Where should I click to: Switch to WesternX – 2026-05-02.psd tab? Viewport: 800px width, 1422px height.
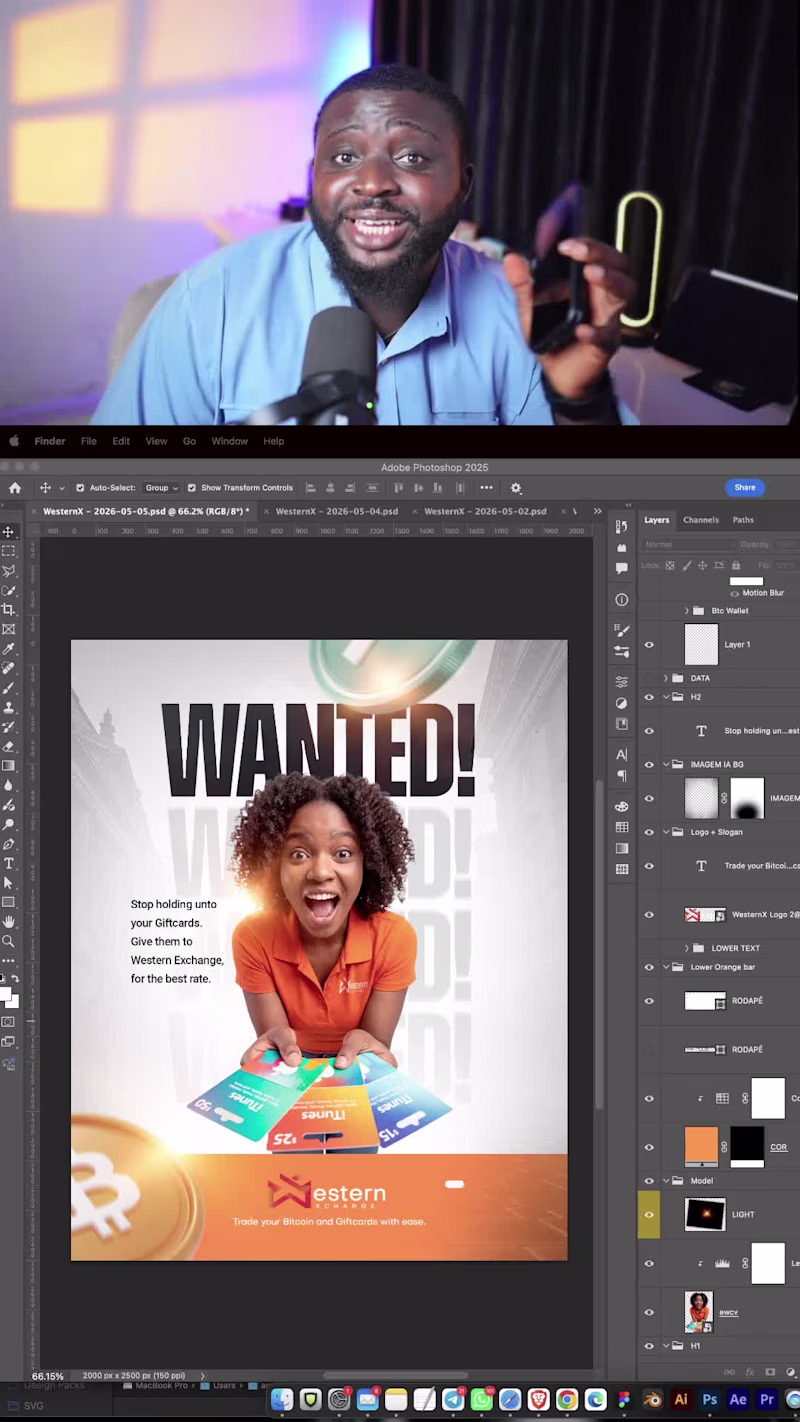point(485,511)
